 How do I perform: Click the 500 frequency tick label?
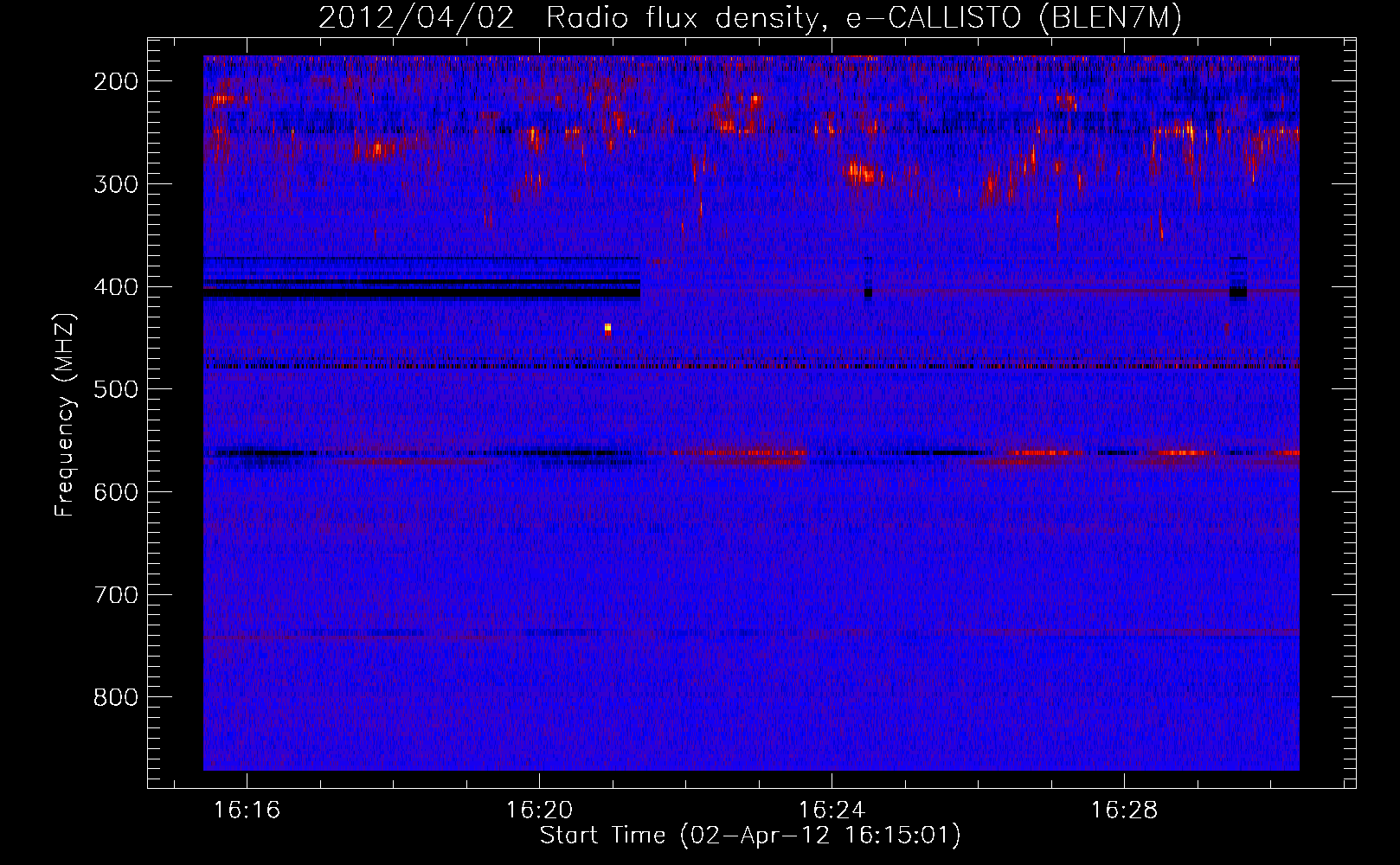point(116,389)
